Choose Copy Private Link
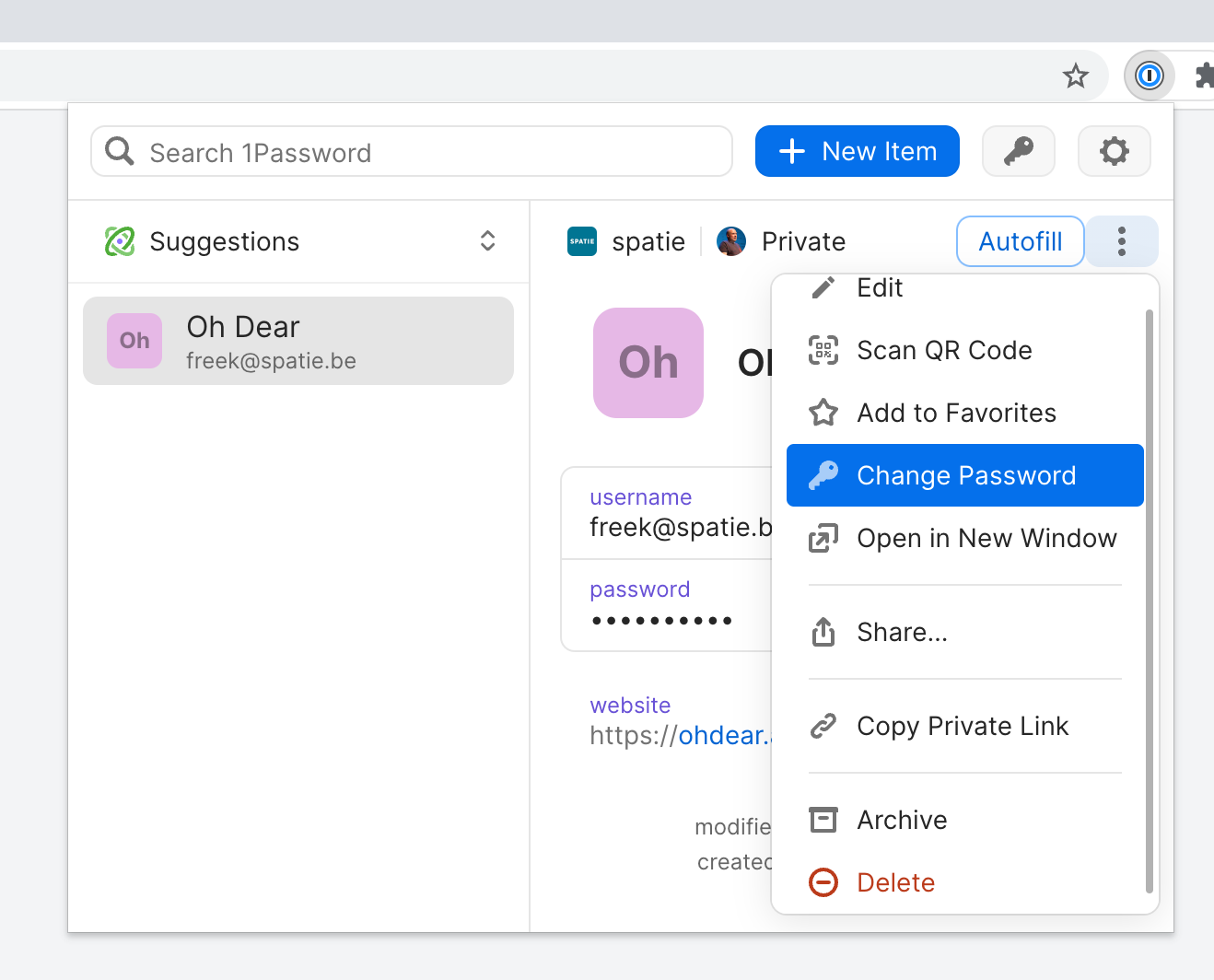Image resolution: width=1214 pixels, height=980 pixels. click(965, 726)
